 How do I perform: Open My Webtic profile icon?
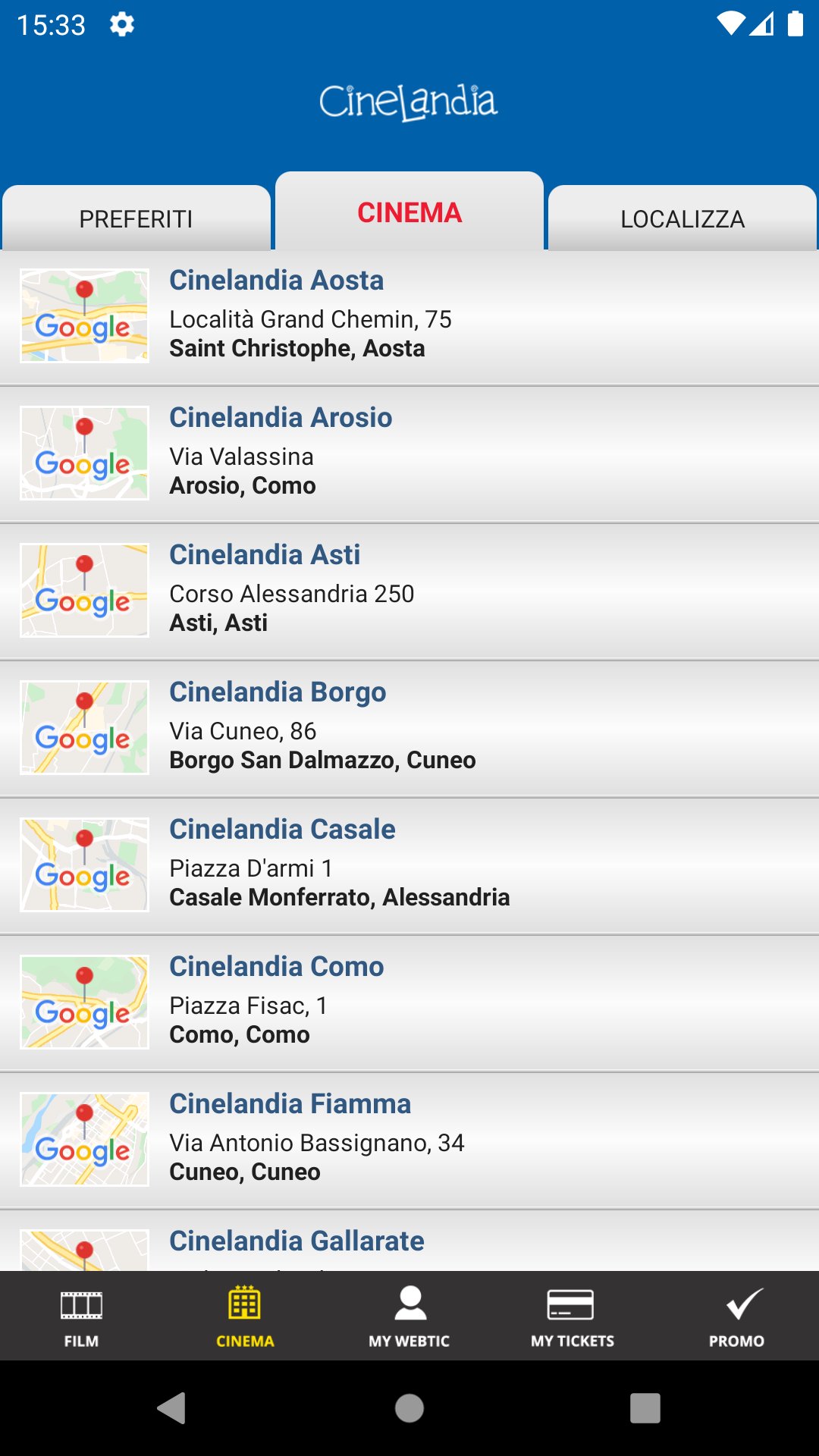(409, 1304)
